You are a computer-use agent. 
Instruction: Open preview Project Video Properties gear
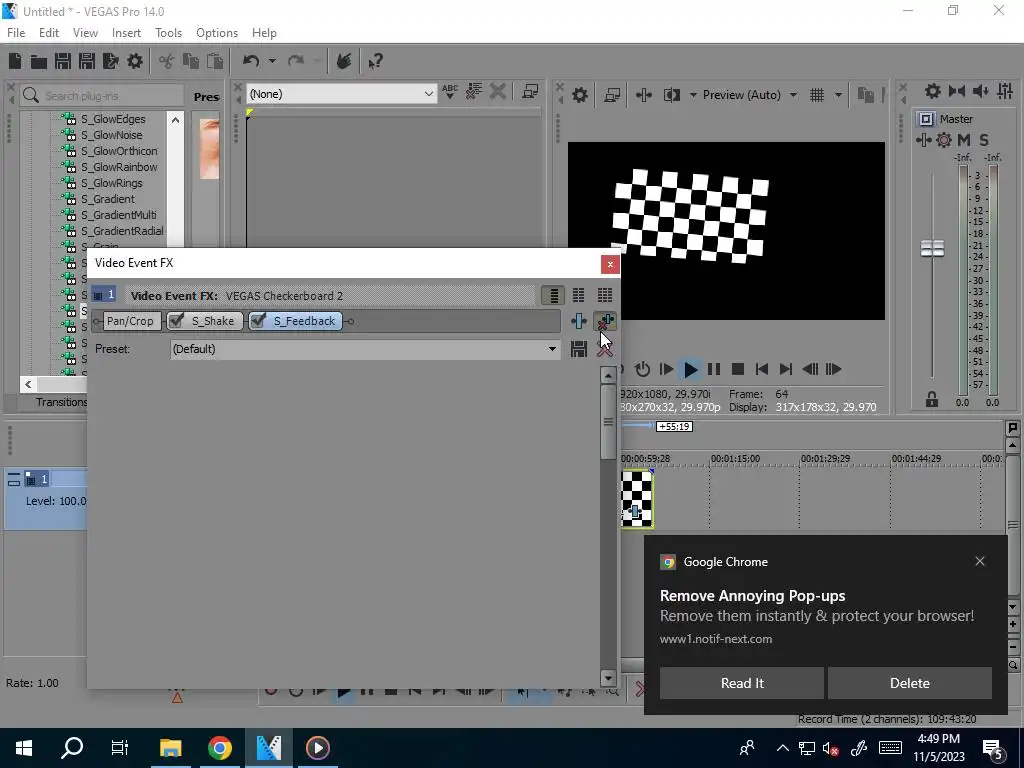pos(580,95)
